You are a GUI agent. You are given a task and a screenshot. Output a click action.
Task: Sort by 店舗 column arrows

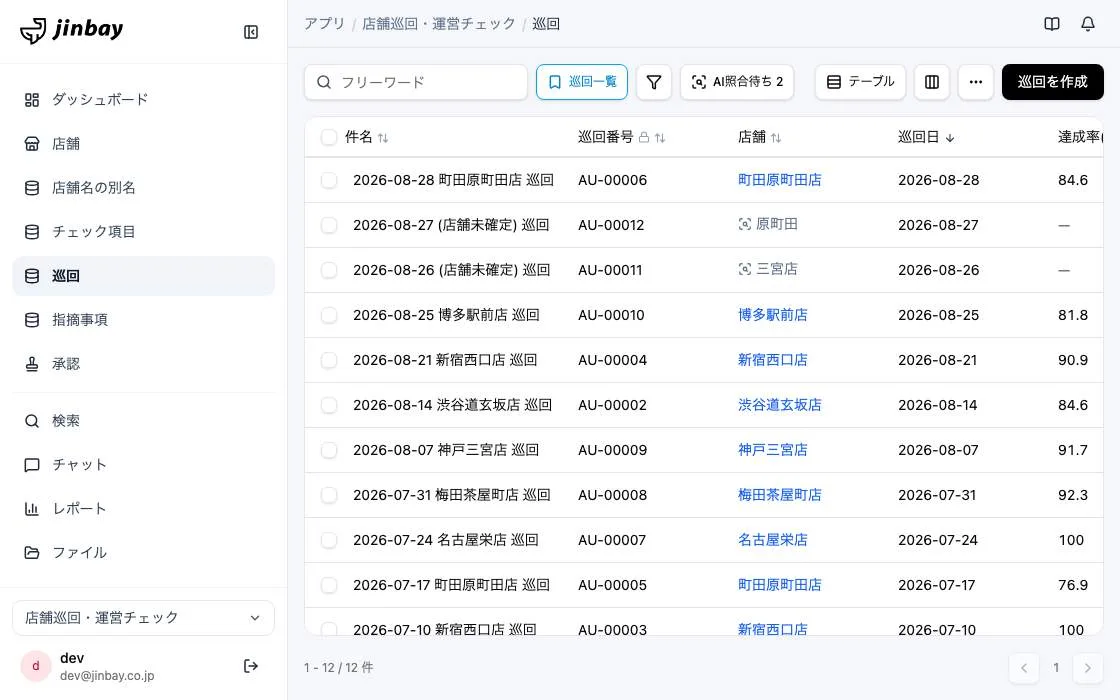(x=776, y=138)
